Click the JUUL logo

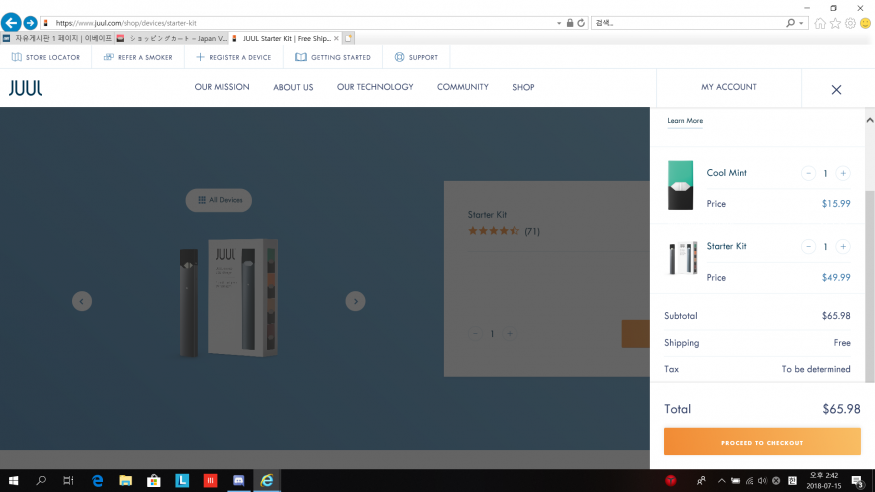[x=26, y=88]
